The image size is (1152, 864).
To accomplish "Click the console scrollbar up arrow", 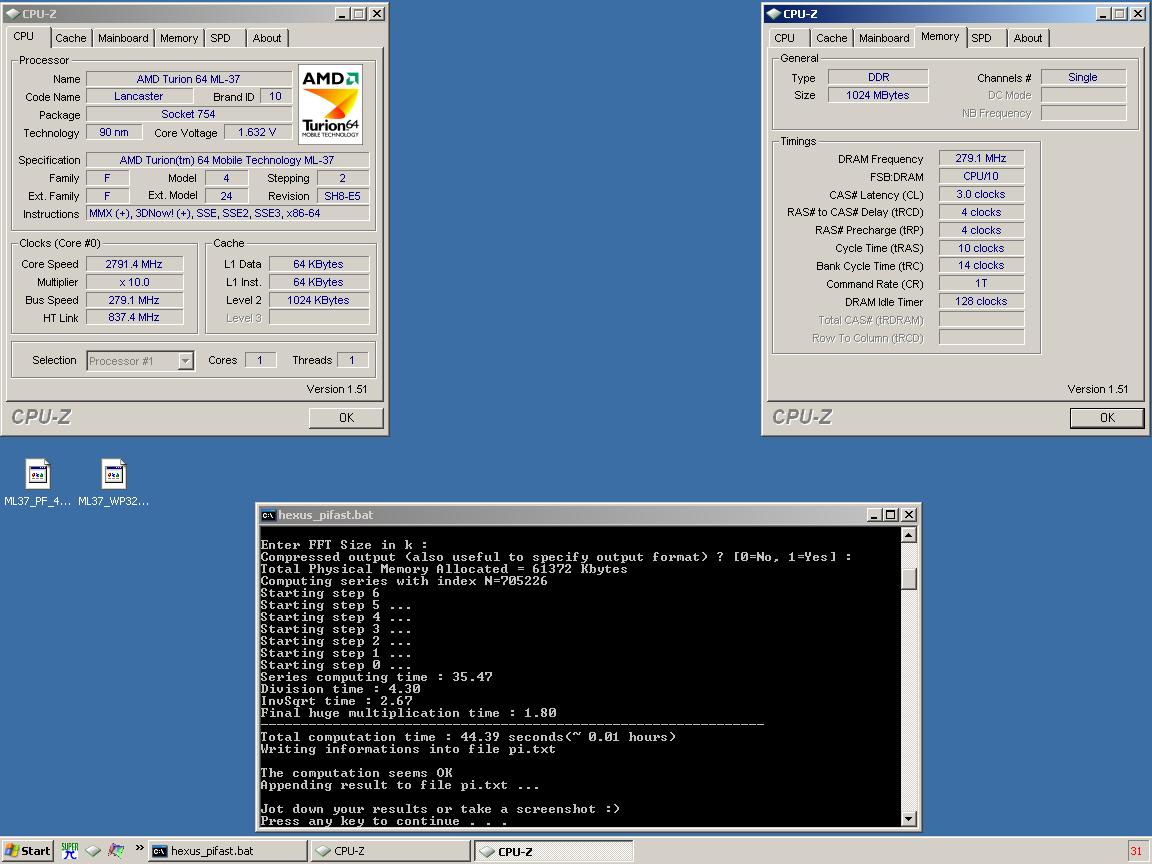I will tap(908, 535).
